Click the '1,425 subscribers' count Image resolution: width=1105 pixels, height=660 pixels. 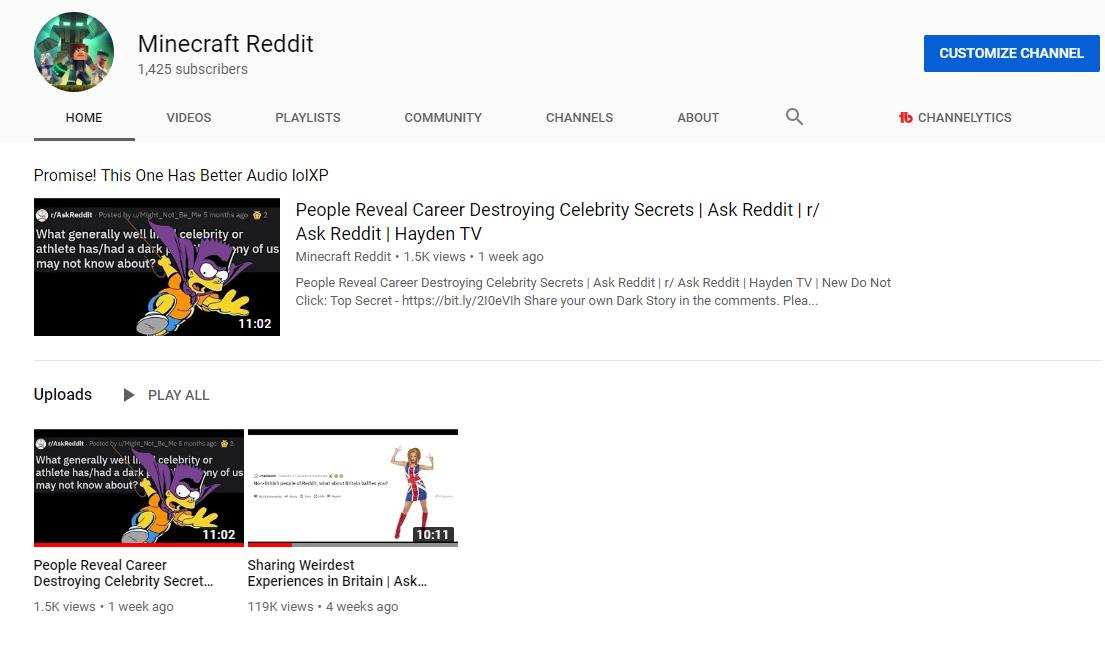(x=192, y=69)
